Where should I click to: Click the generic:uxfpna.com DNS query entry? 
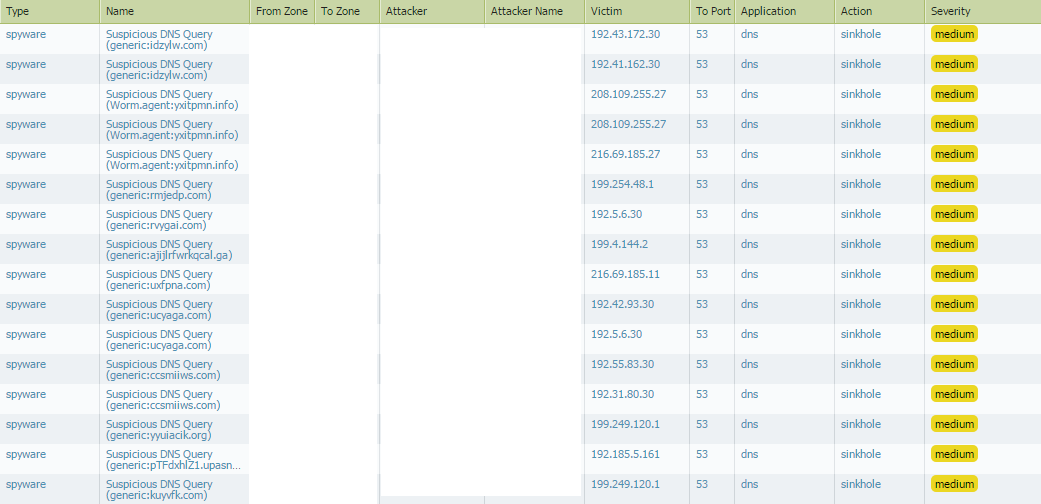point(159,280)
